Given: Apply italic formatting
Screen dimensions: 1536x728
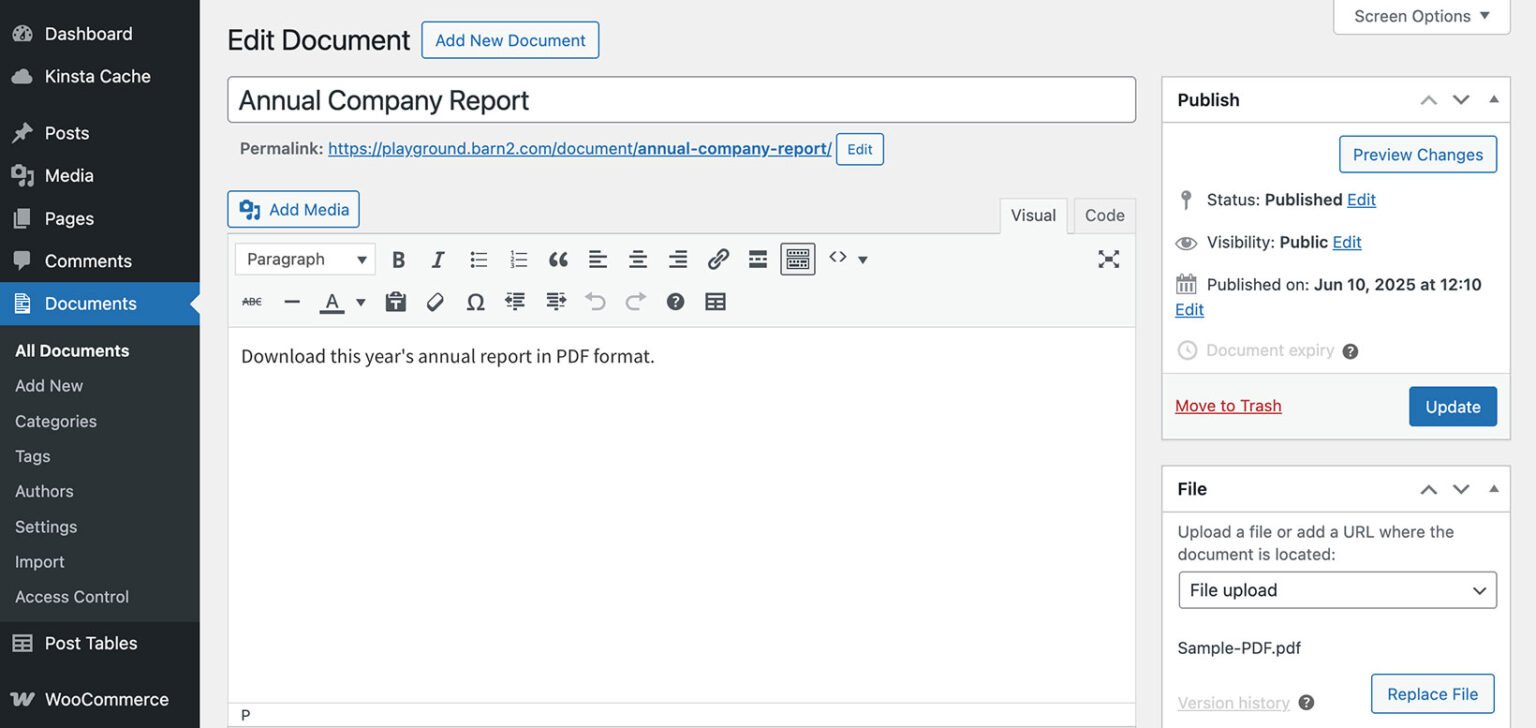Looking at the screenshot, I should pyautogui.click(x=437, y=258).
